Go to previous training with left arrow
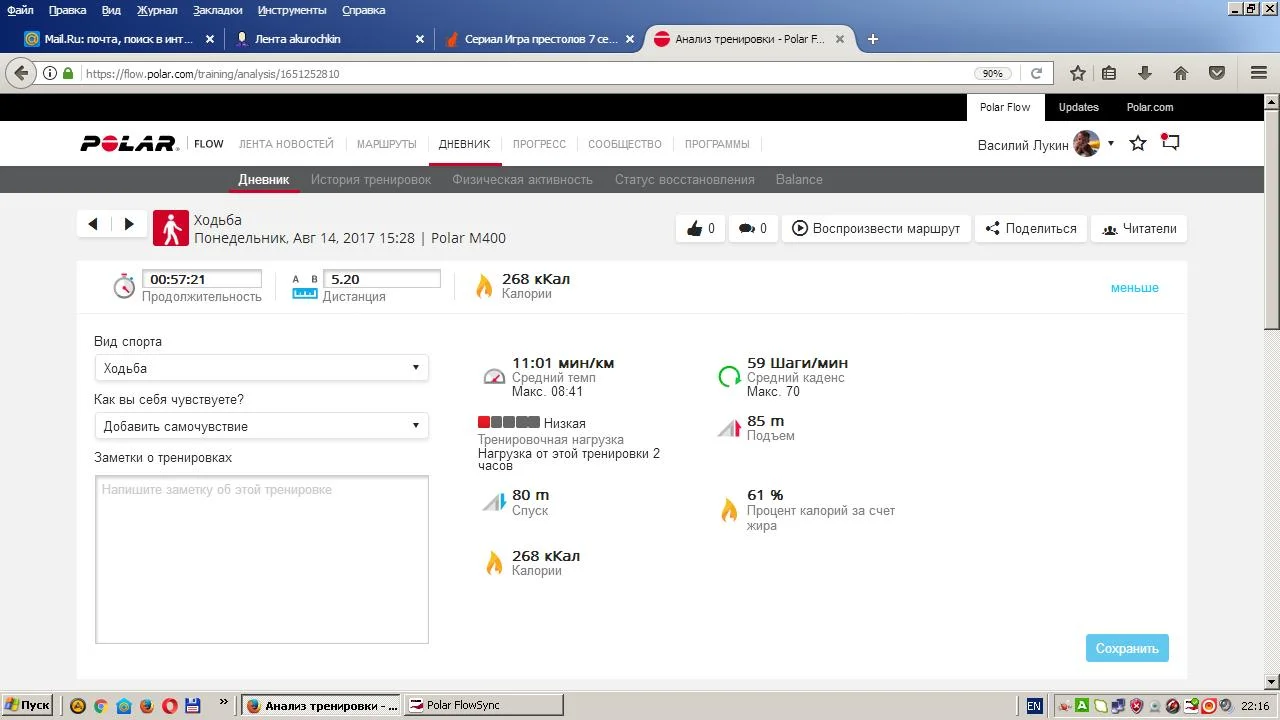This screenshot has width=1280, height=720. (x=93, y=224)
